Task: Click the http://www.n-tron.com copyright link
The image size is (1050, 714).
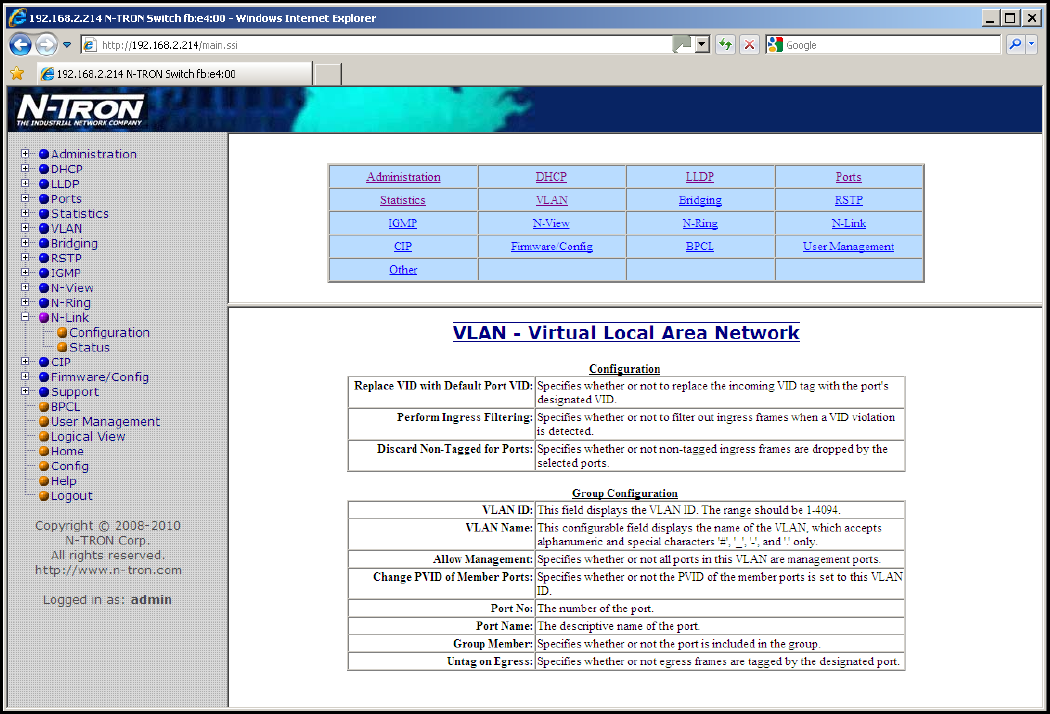Action: pyautogui.click(x=108, y=570)
